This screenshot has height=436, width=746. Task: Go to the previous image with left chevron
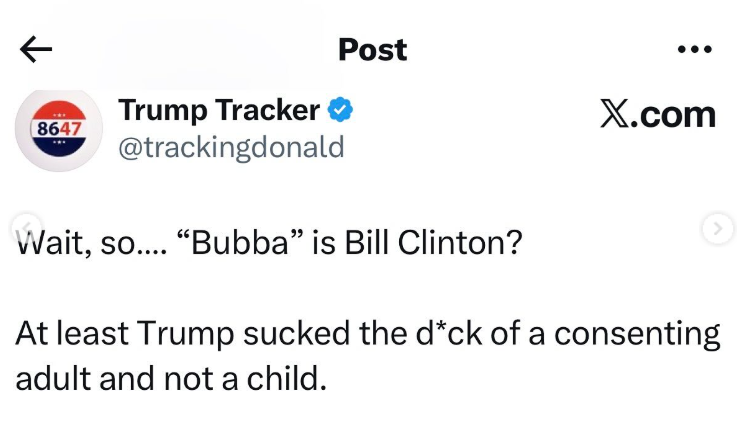[x=27, y=228]
